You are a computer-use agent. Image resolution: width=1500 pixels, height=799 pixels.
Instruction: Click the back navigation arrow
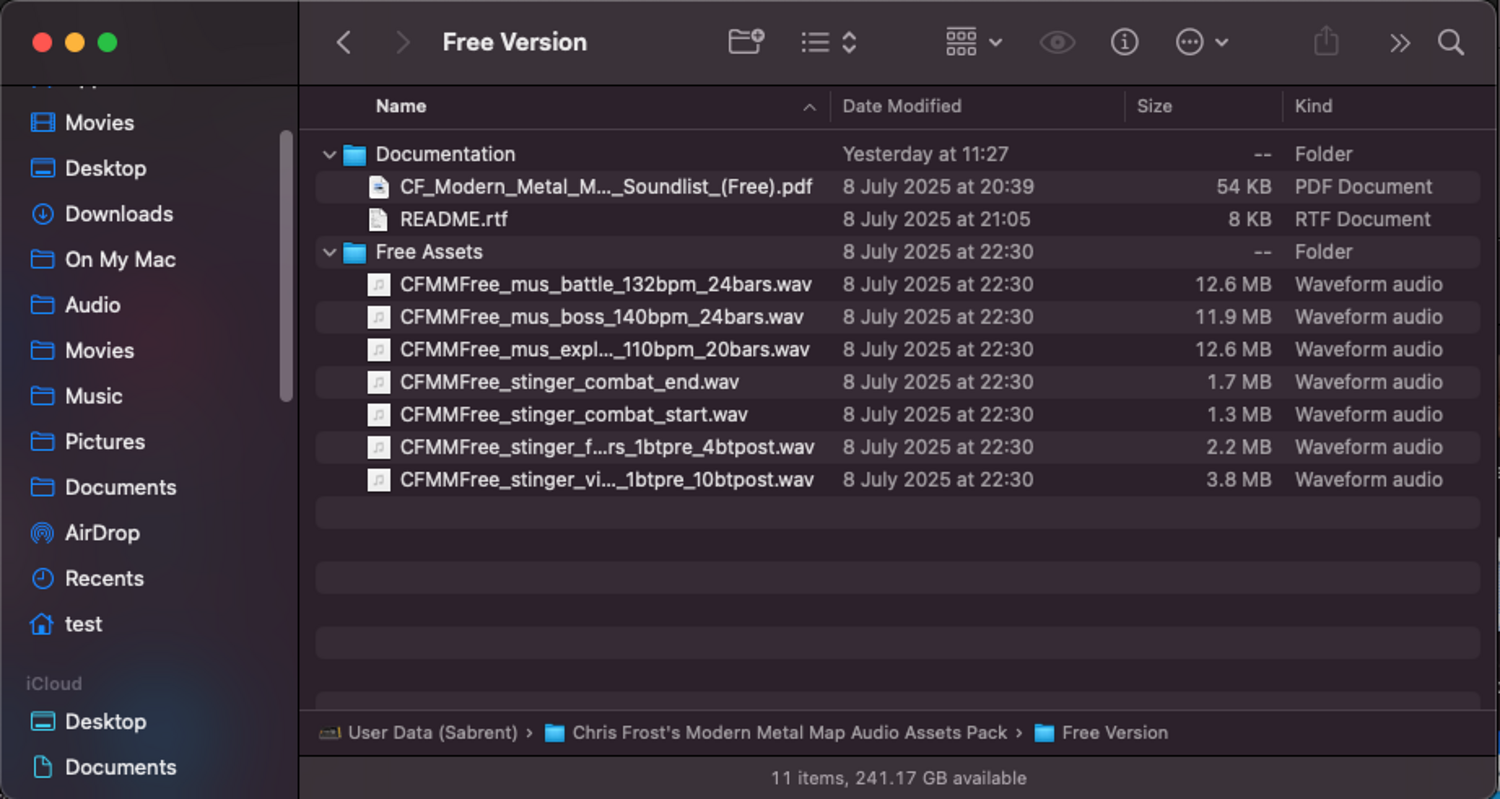tap(344, 42)
